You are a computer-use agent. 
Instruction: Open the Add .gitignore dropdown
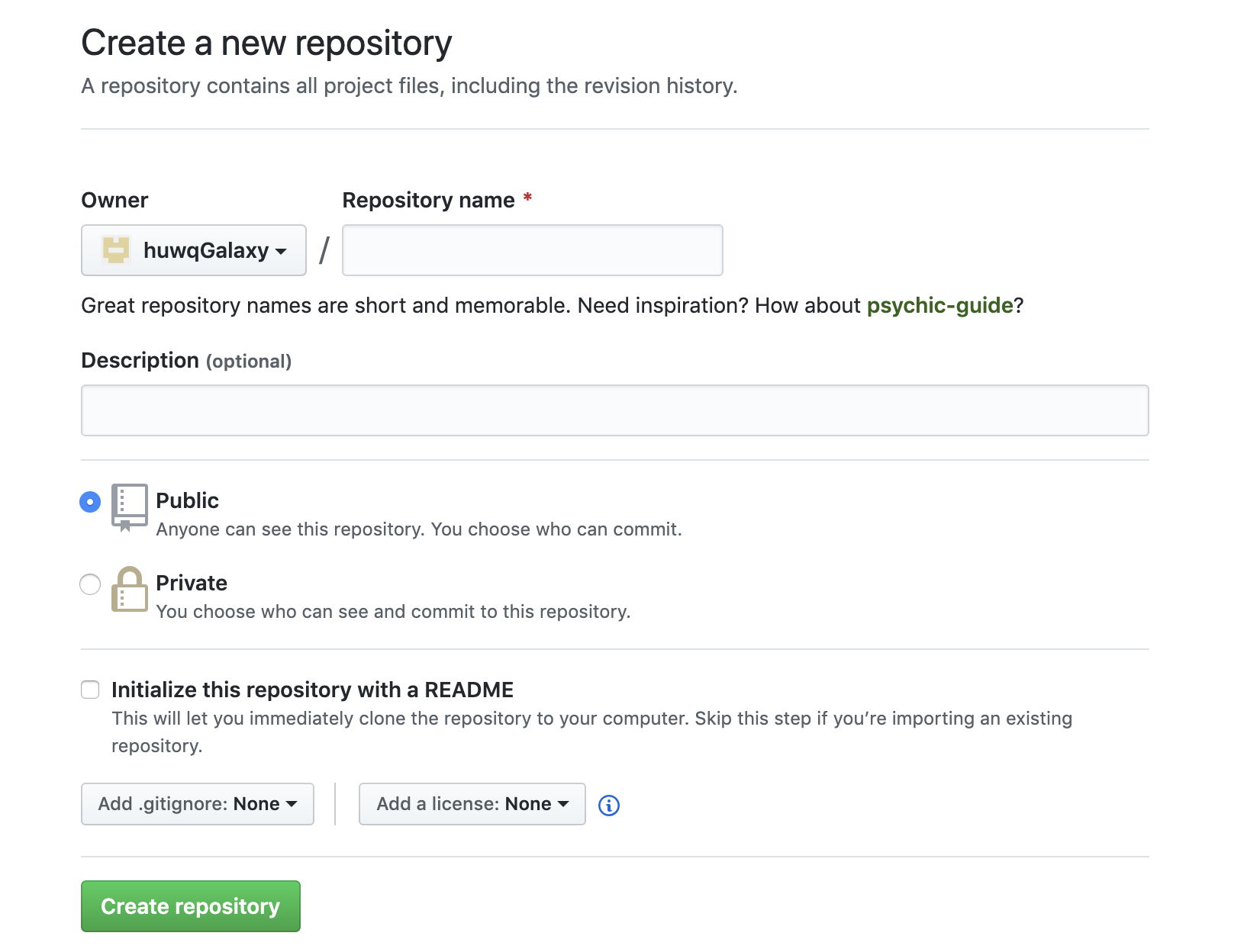tap(197, 804)
